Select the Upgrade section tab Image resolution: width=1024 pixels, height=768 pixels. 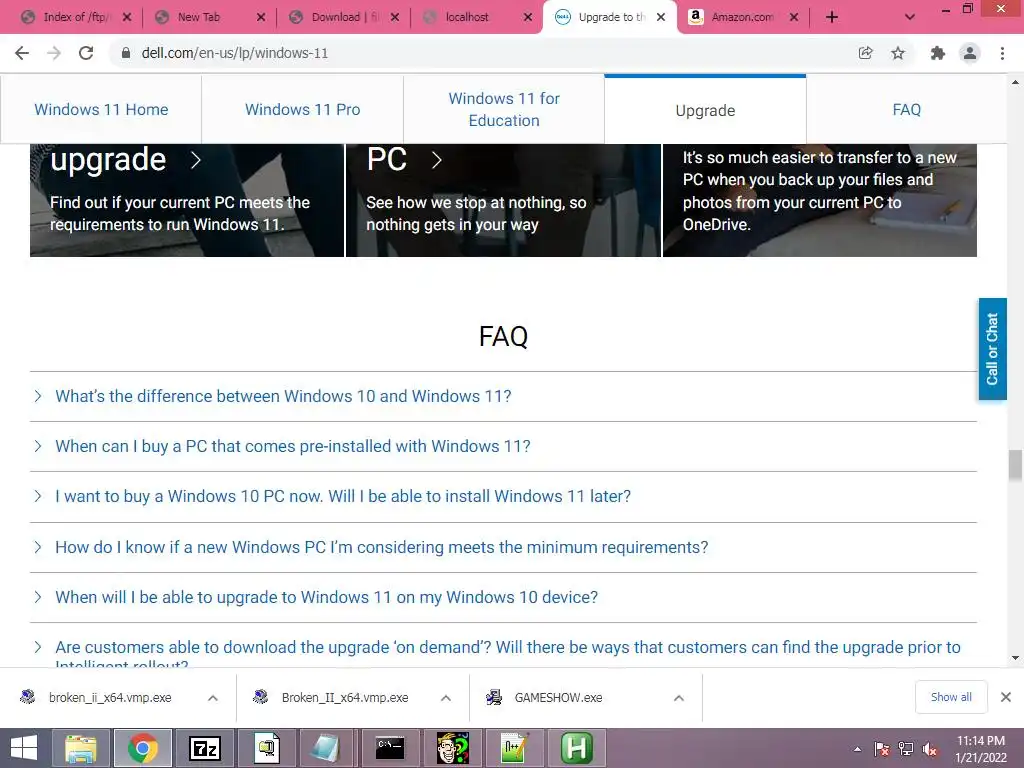click(x=705, y=110)
